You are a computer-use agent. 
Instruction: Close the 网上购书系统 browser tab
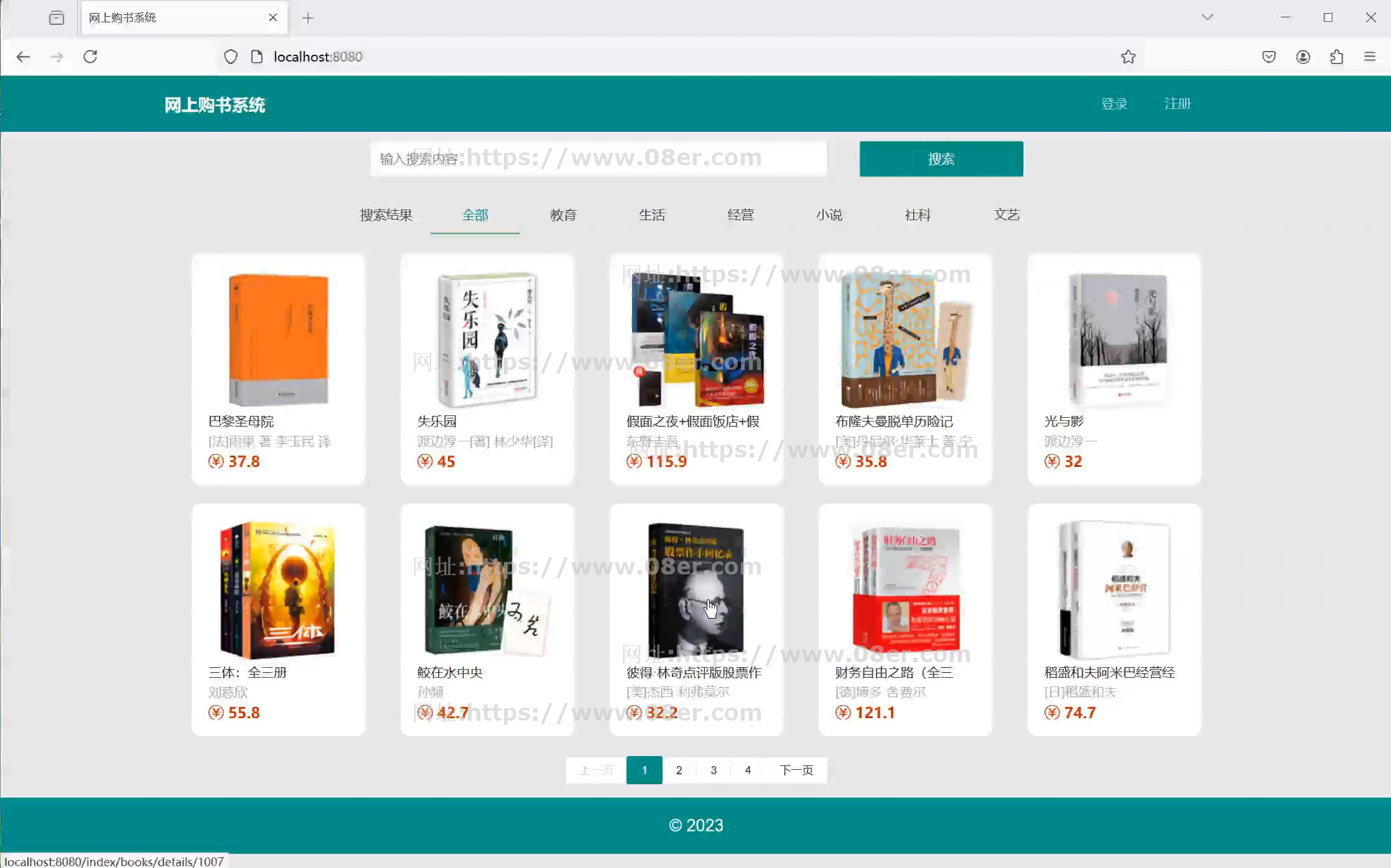pyautogui.click(x=272, y=17)
